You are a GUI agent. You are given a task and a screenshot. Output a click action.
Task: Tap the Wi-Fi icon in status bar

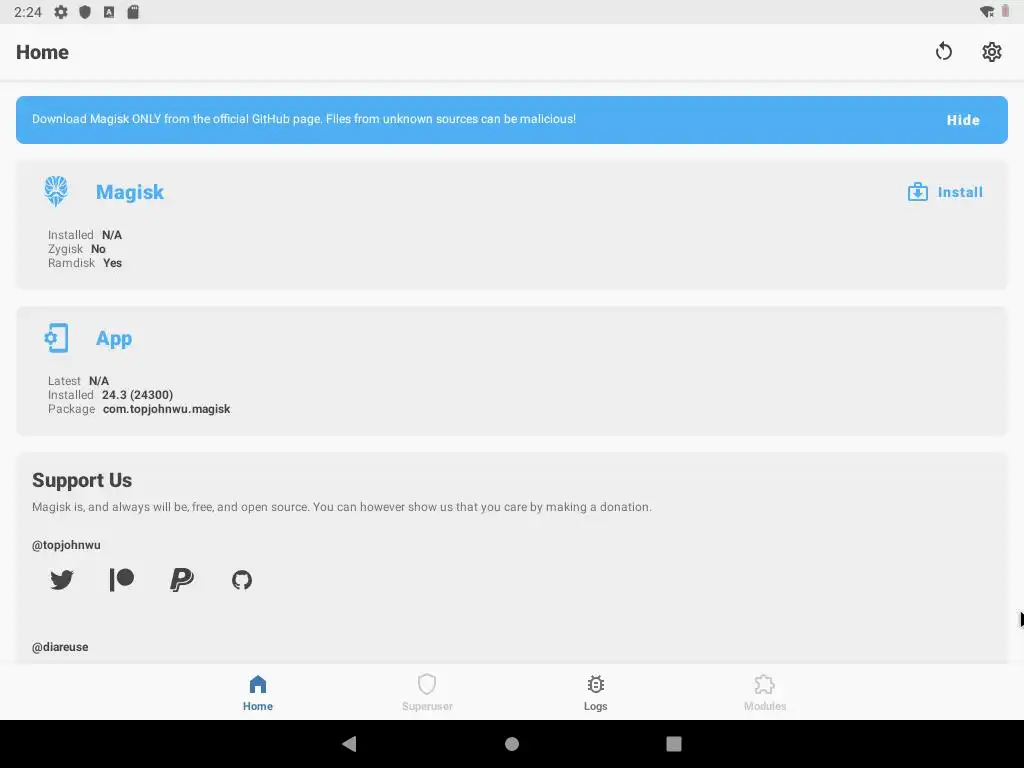(x=987, y=12)
